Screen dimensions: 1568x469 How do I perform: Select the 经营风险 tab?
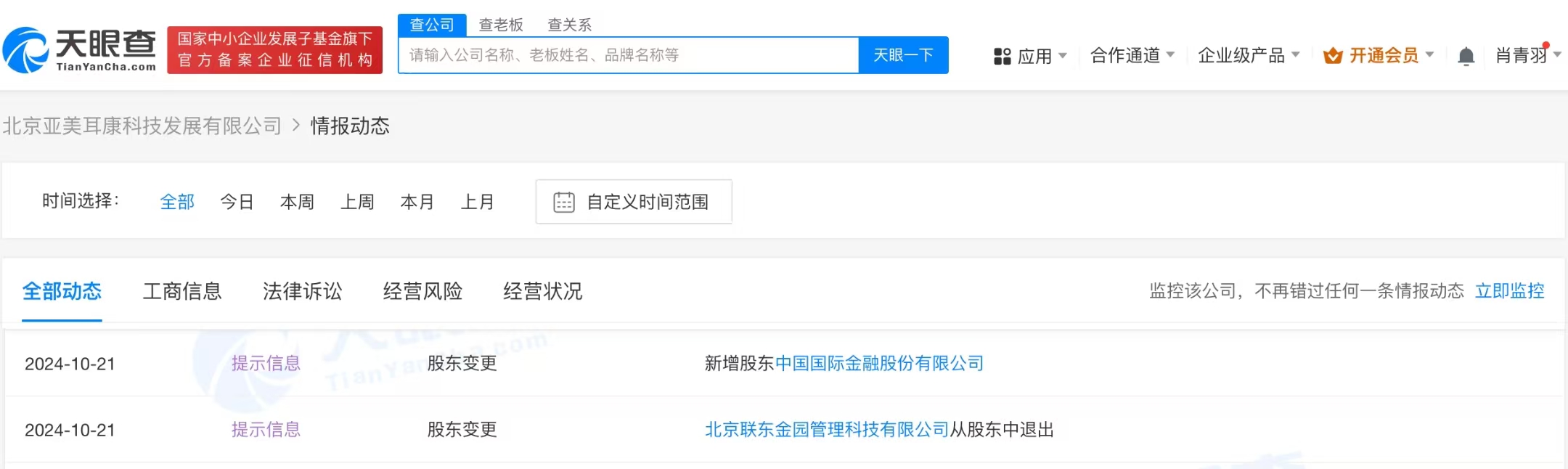(422, 291)
